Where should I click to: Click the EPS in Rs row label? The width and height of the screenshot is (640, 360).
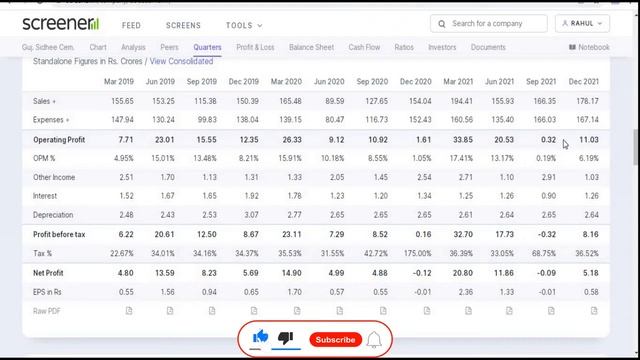(47, 292)
